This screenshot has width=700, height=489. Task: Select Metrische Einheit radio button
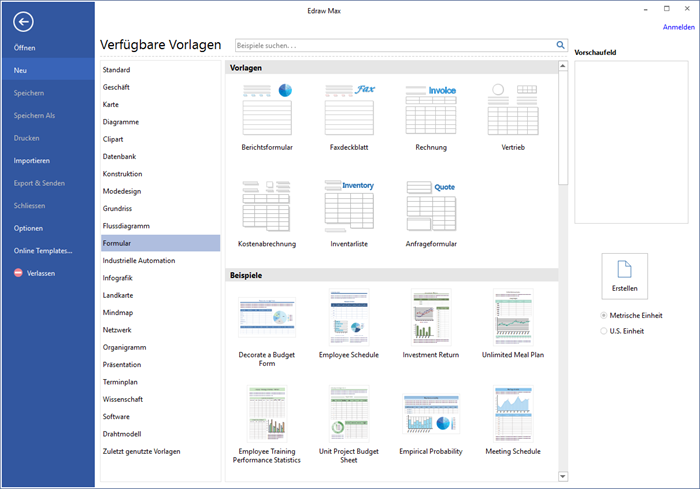click(x=604, y=315)
